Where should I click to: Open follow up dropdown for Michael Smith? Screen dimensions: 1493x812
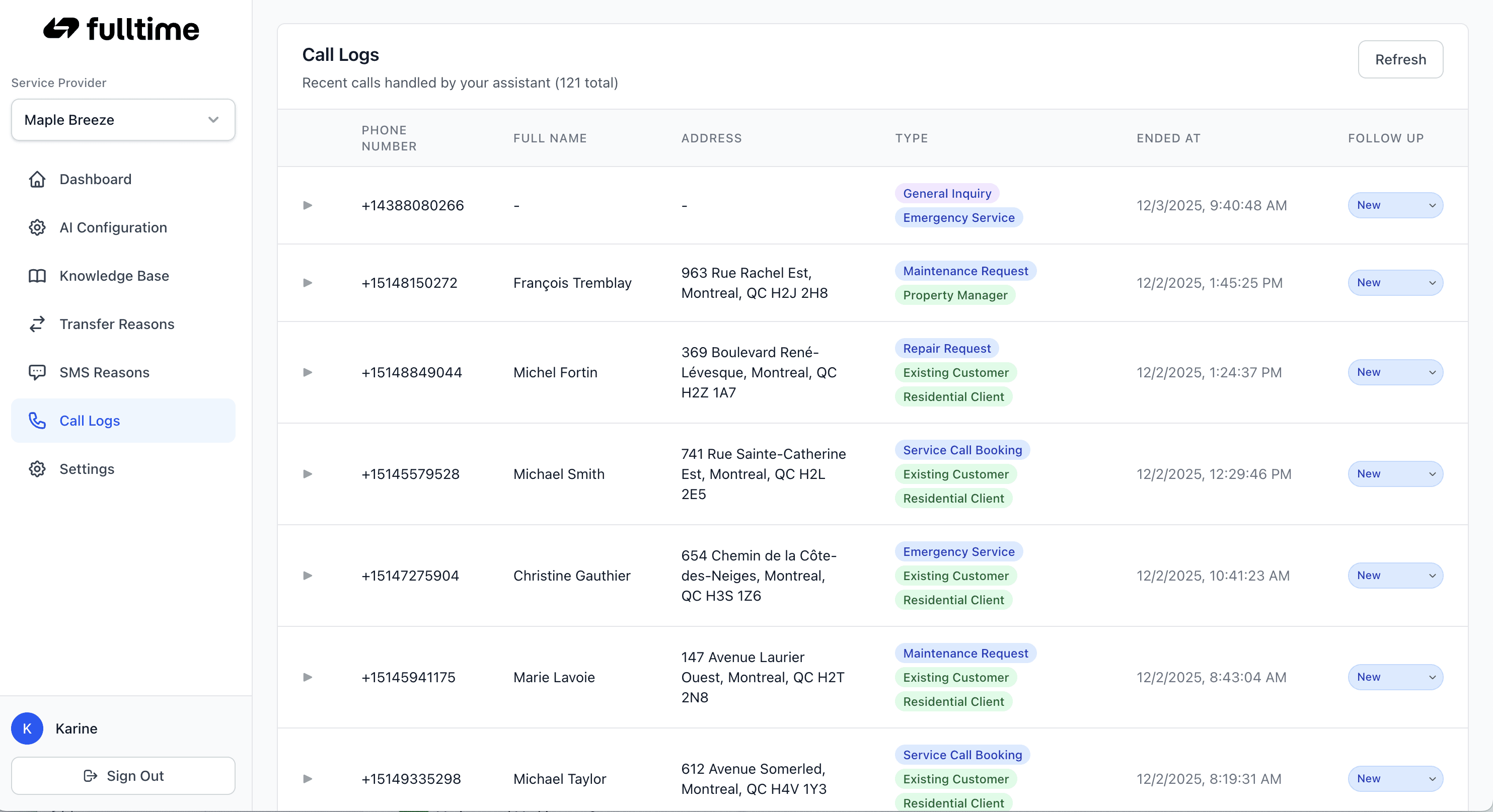pyautogui.click(x=1395, y=474)
